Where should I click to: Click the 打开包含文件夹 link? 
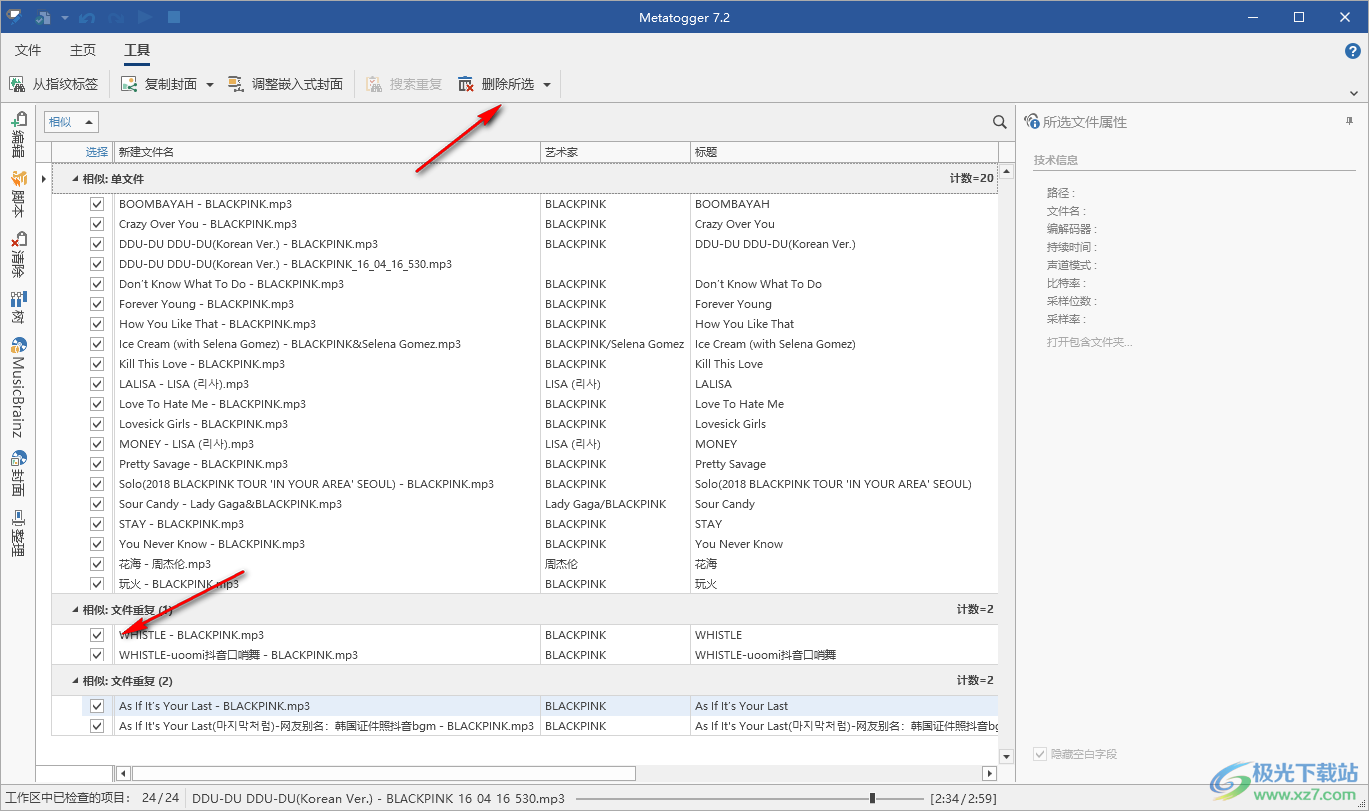(x=1089, y=342)
